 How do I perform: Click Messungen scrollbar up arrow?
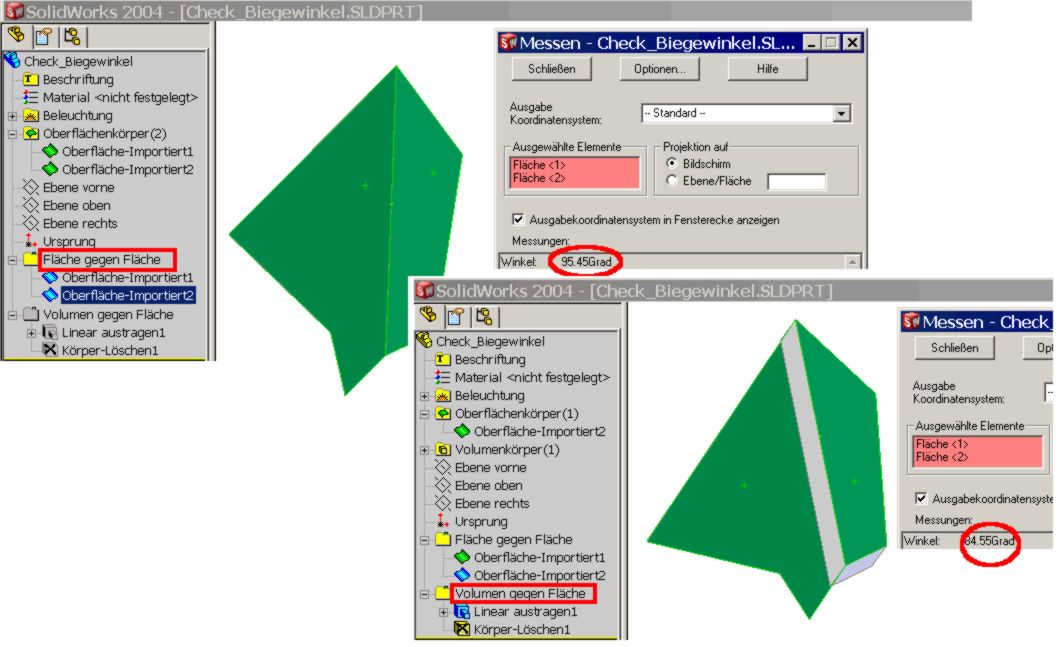tap(852, 262)
